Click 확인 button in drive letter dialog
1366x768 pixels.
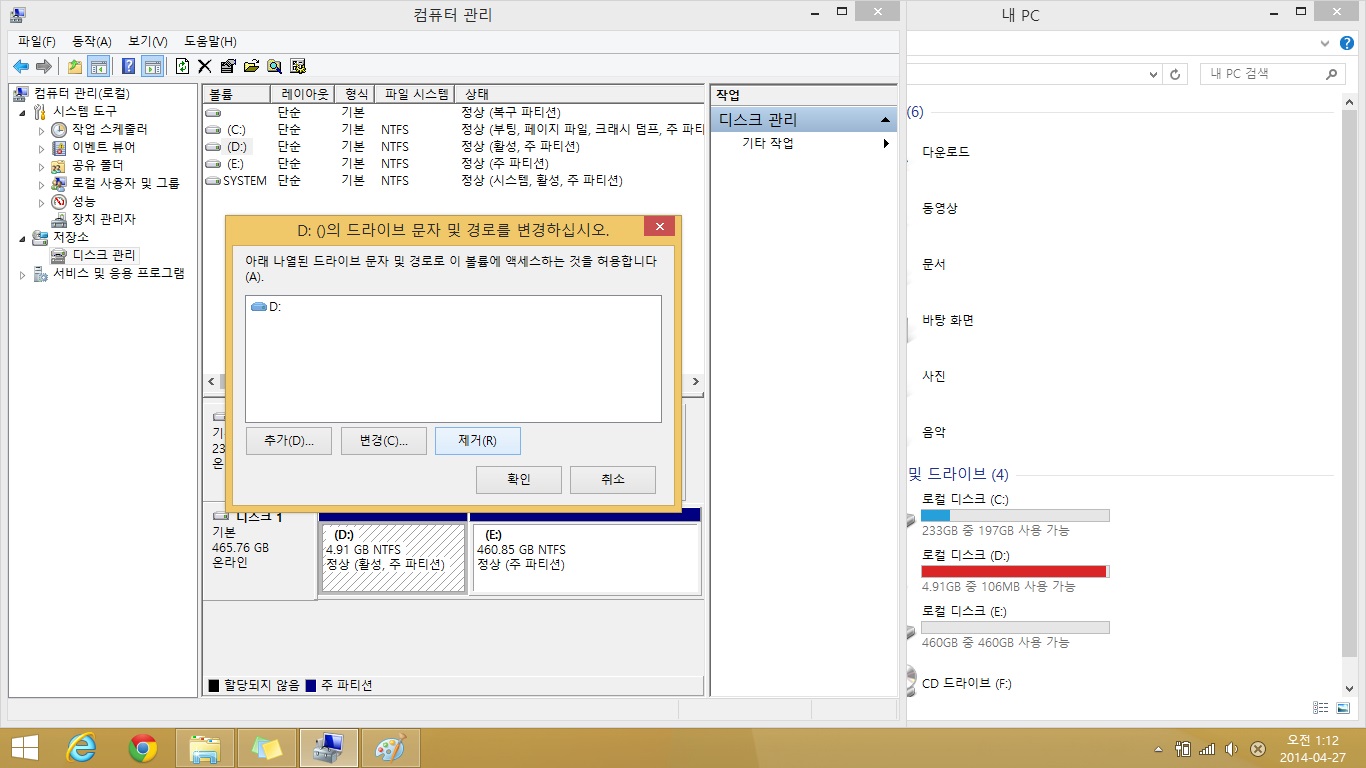519,480
